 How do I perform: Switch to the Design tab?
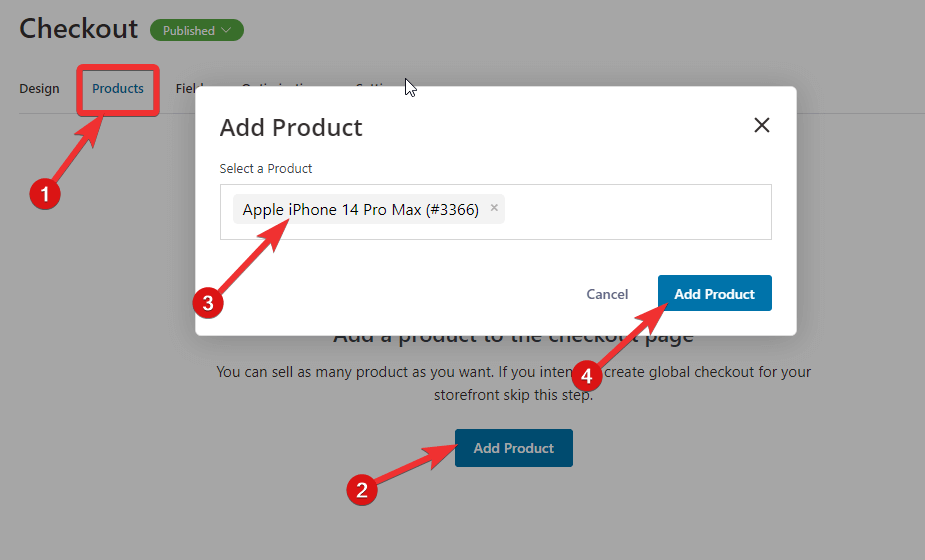pyautogui.click(x=40, y=89)
